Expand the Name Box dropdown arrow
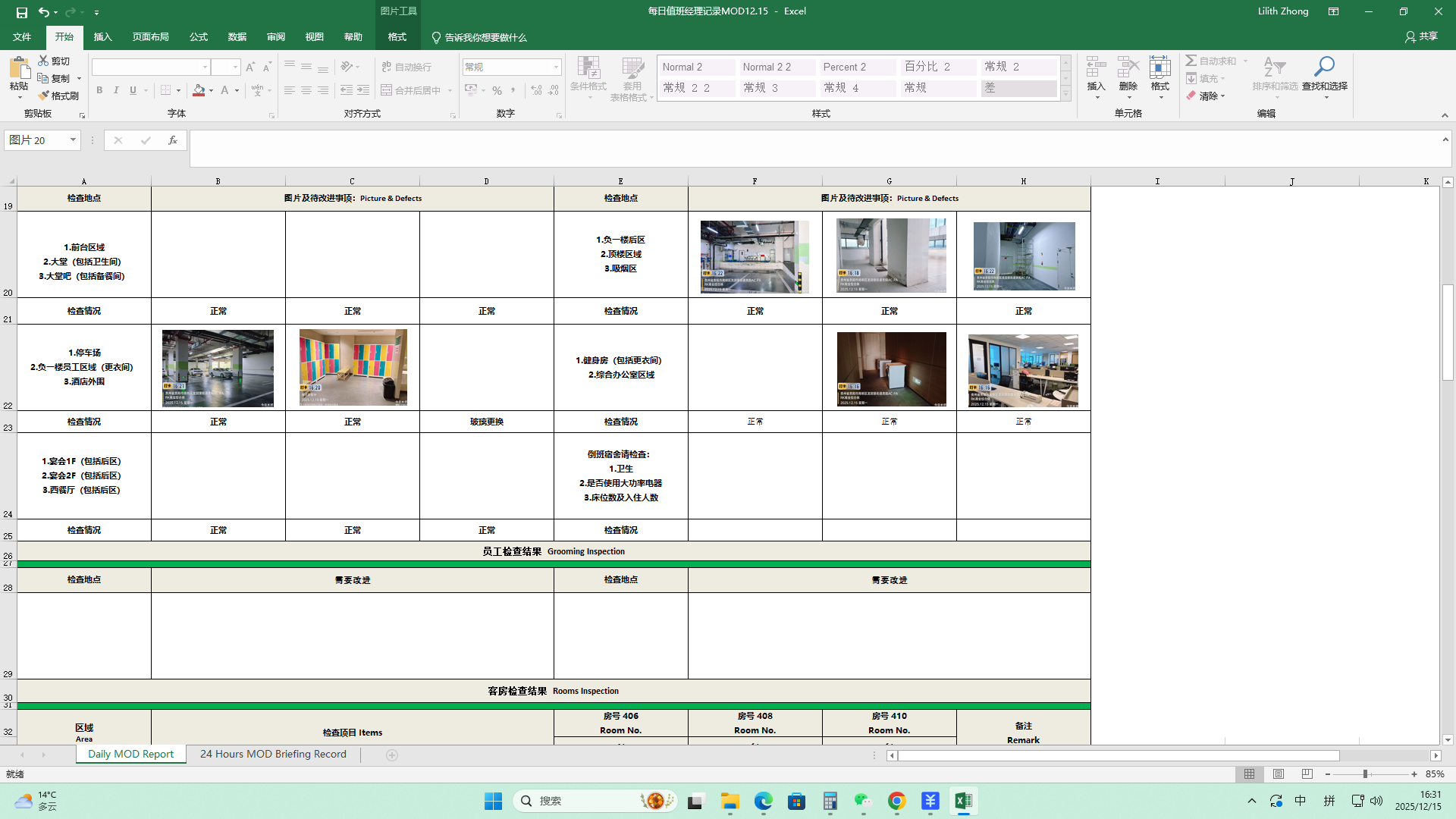1456x819 pixels. point(73,140)
